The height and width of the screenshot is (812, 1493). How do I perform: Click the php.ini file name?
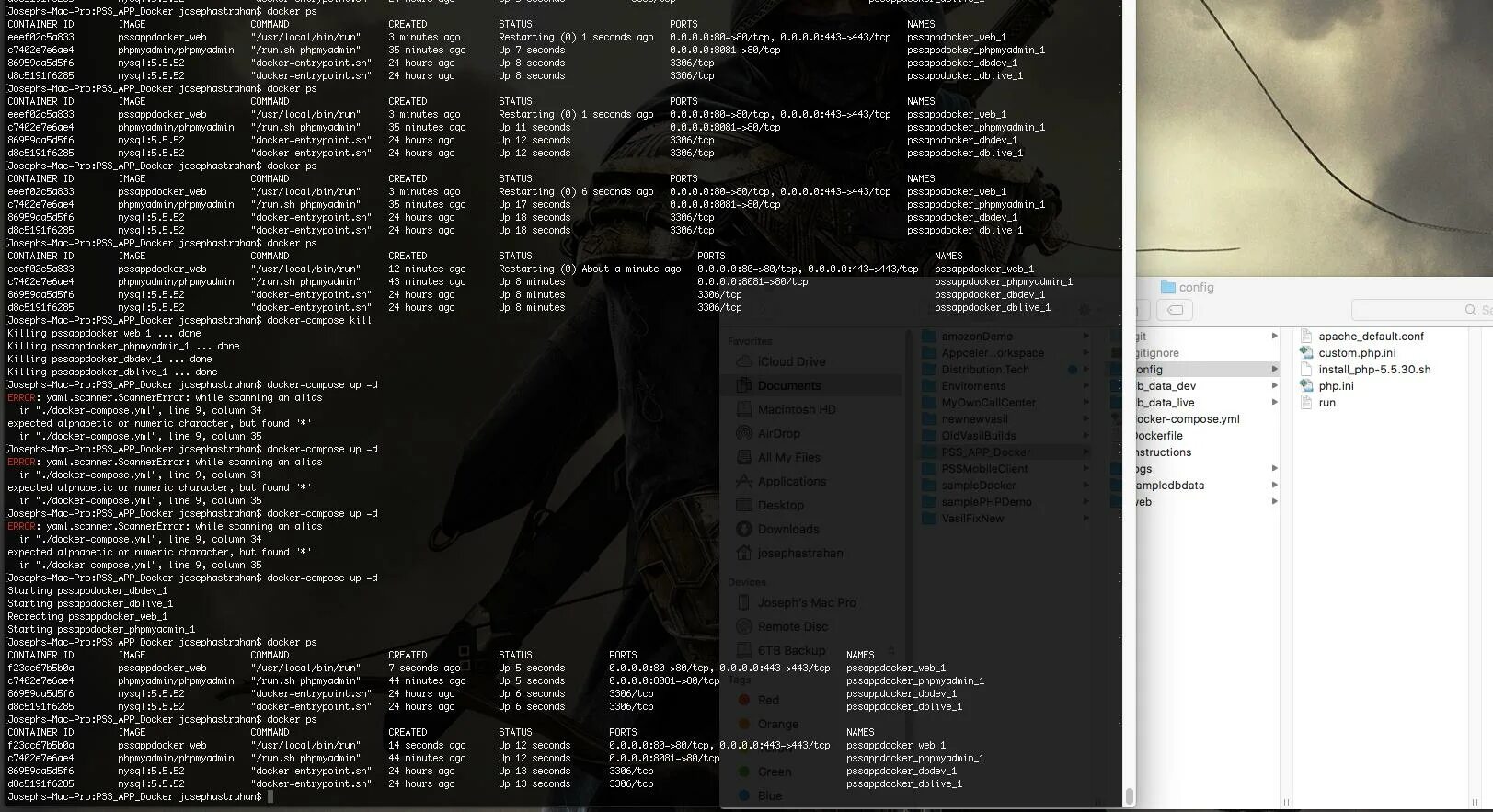(1336, 386)
